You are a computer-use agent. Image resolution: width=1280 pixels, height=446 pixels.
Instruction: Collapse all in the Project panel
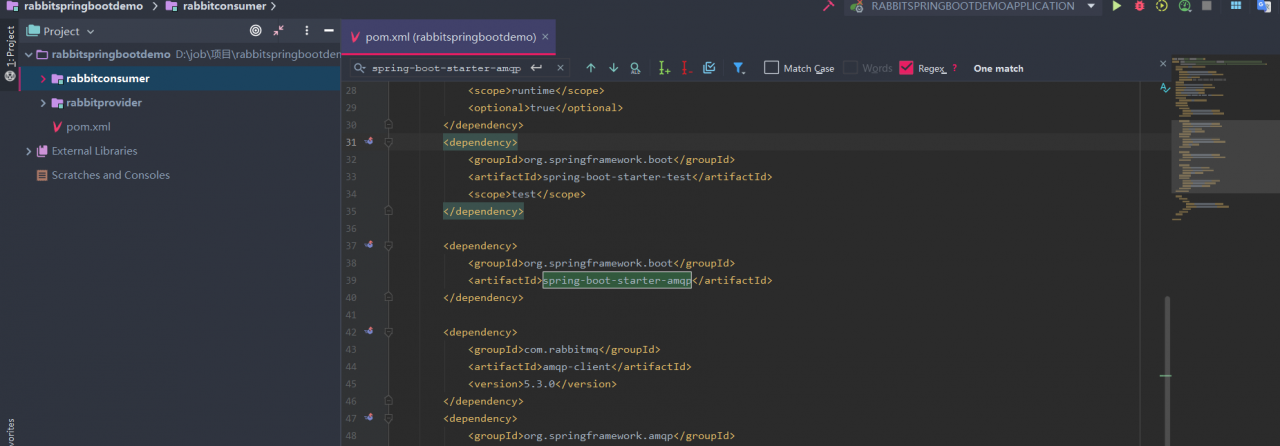tap(278, 31)
